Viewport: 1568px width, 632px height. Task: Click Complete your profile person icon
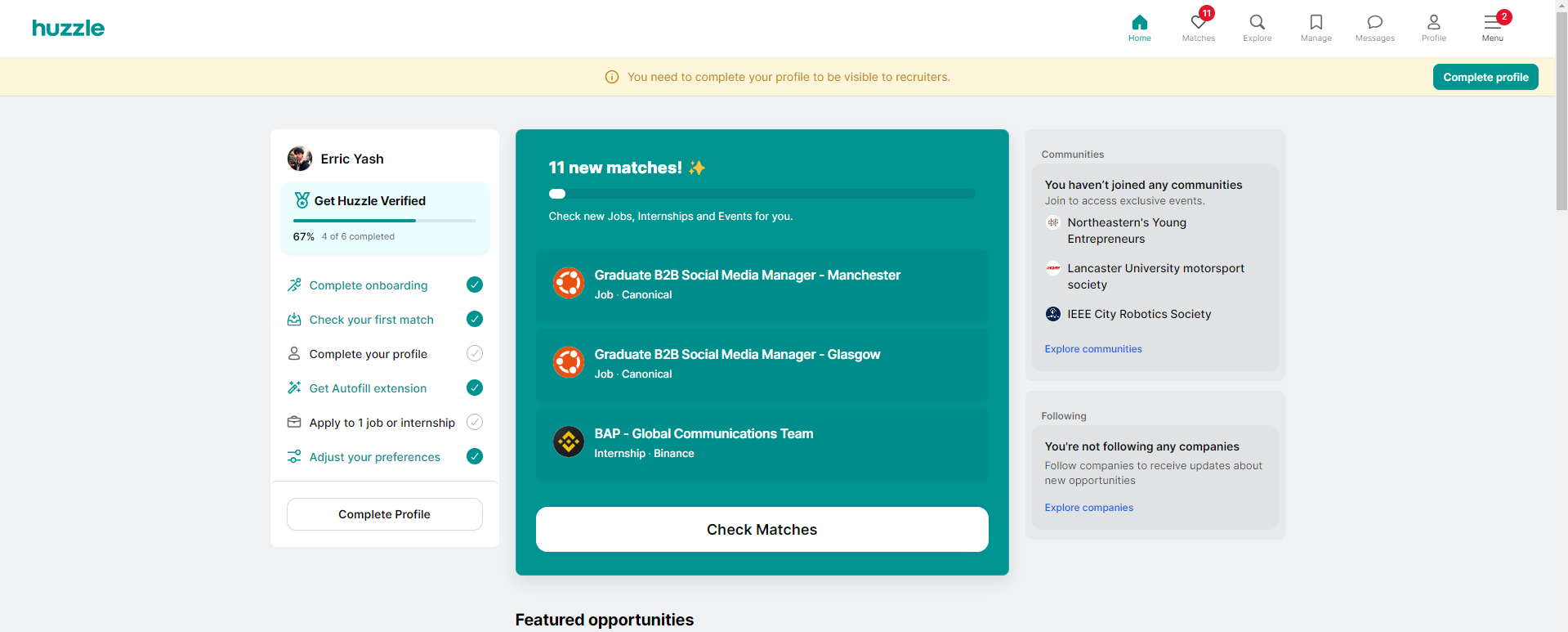pyautogui.click(x=294, y=353)
